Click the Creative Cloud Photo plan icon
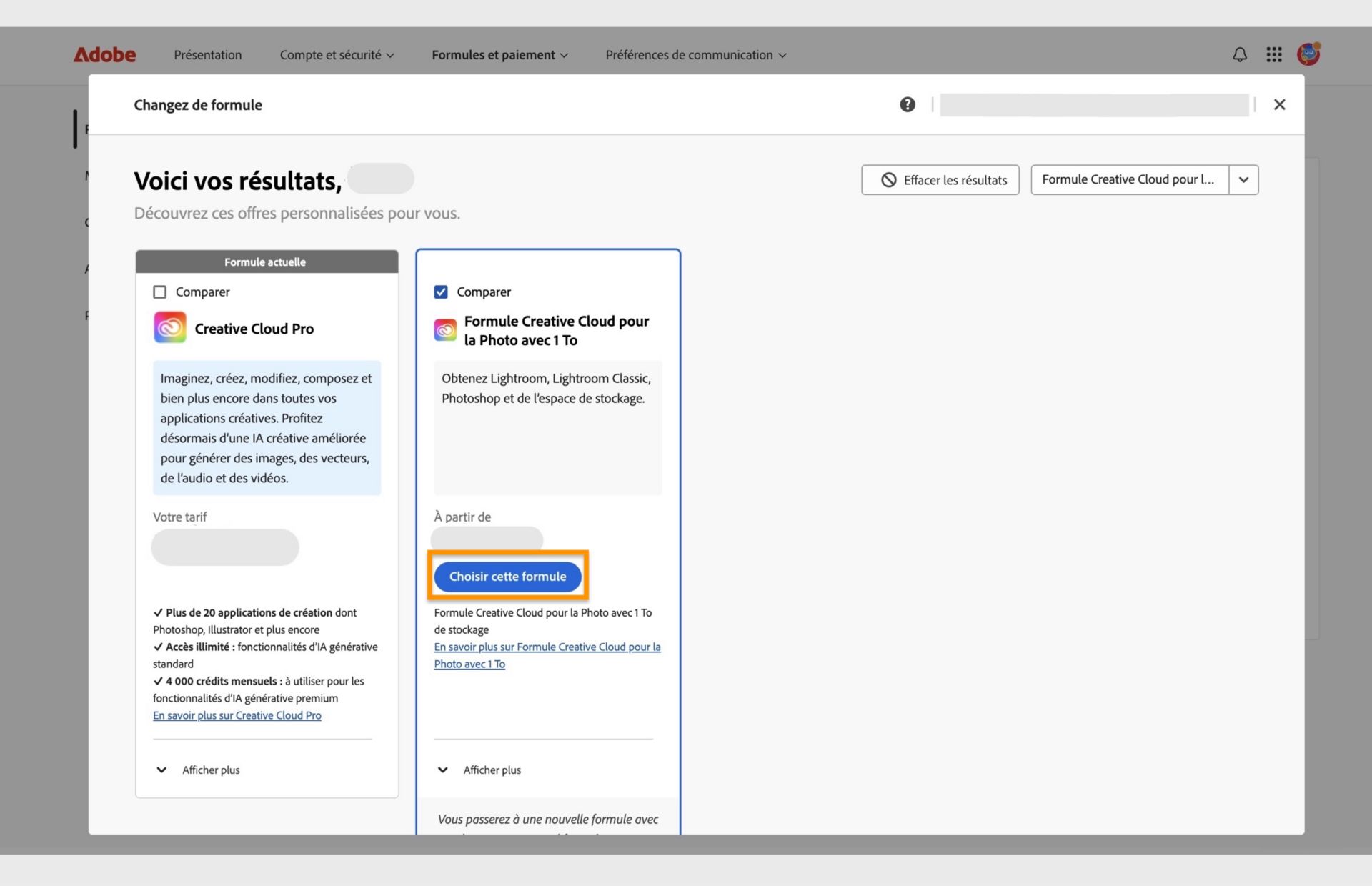This screenshot has height=886, width=1372. coord(445,329)
